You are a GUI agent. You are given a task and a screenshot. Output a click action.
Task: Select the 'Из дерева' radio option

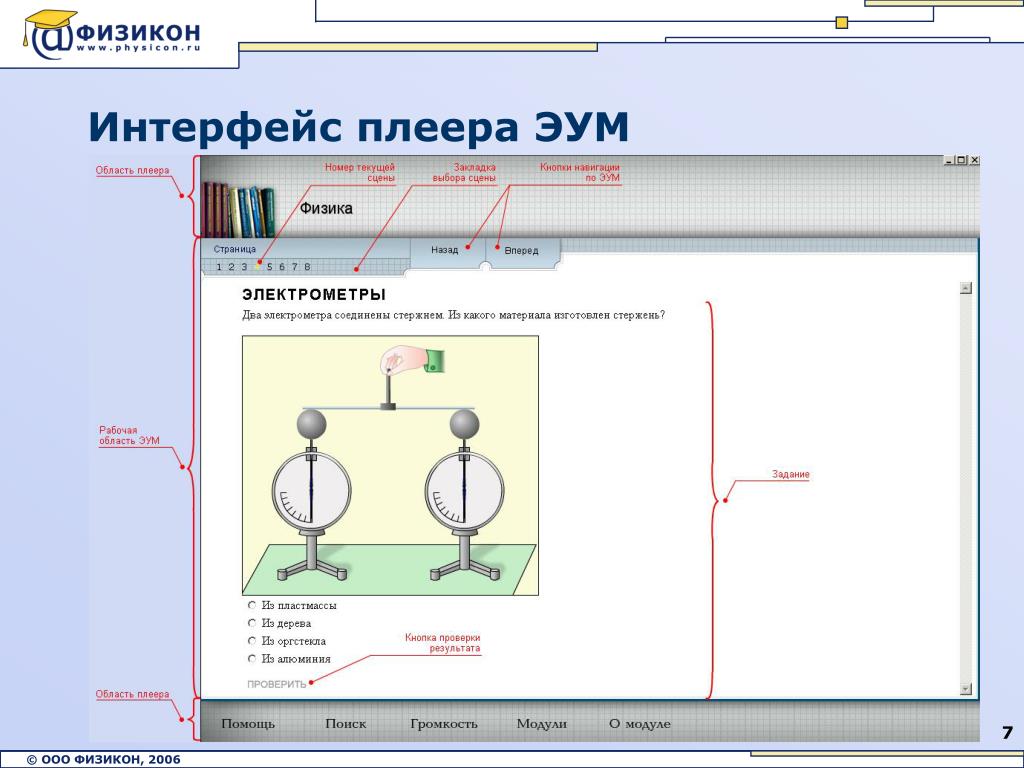tap(252, 623)
